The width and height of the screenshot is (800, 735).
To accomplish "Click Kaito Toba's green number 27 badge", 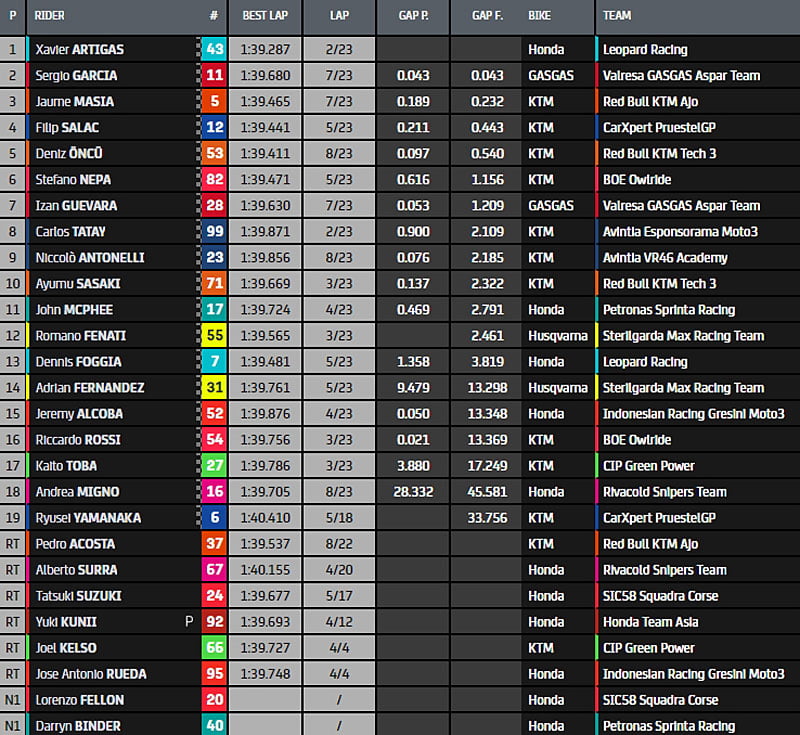I will tap(214, 466).
